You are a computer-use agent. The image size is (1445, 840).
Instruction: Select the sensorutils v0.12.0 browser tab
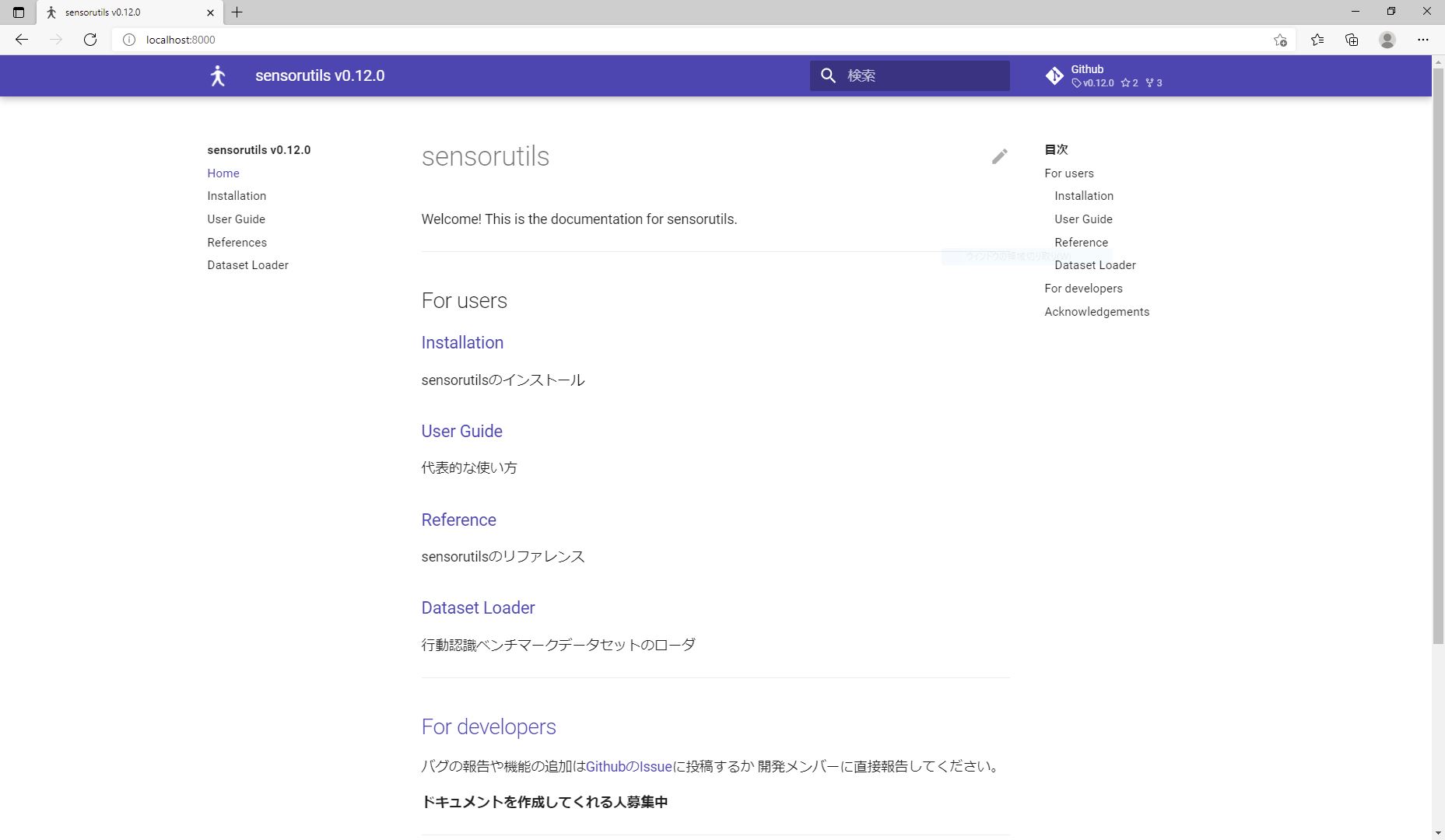point(128,12)
